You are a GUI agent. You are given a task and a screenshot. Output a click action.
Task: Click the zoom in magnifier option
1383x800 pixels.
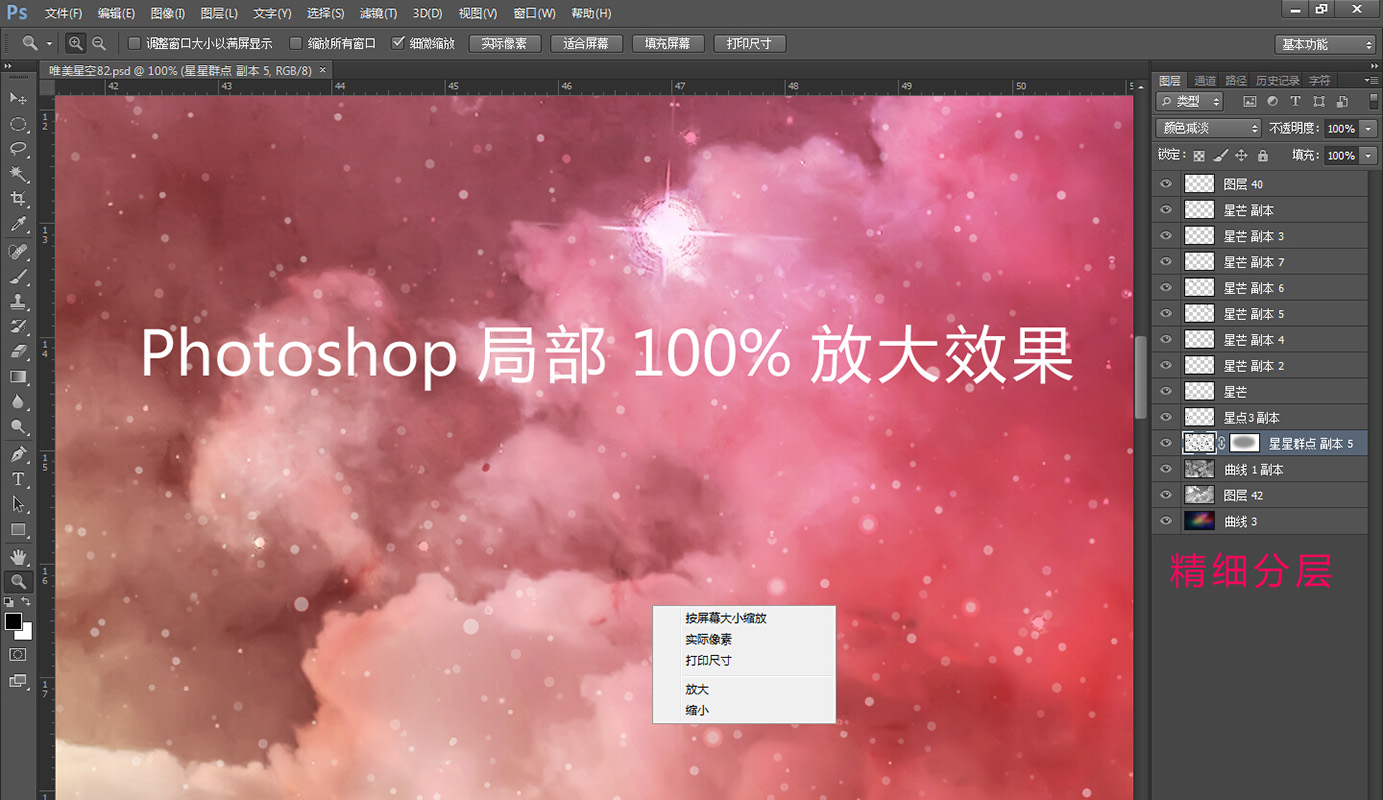tap(76, 44)
